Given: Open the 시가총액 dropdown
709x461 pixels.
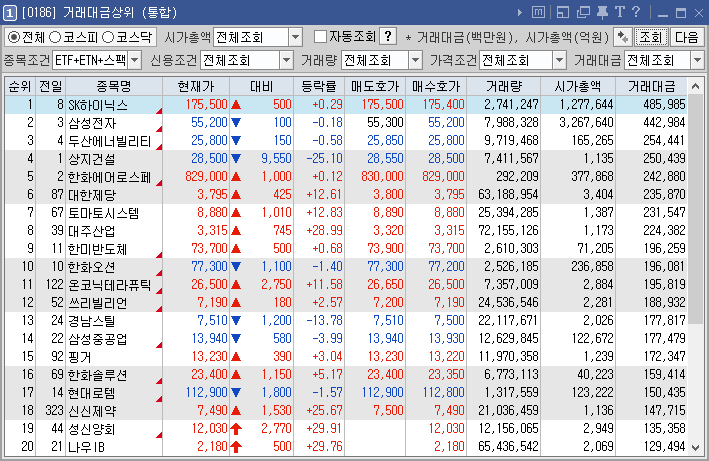Looking at the screenshot, I should pyautogui.click(x=295, y=37).
